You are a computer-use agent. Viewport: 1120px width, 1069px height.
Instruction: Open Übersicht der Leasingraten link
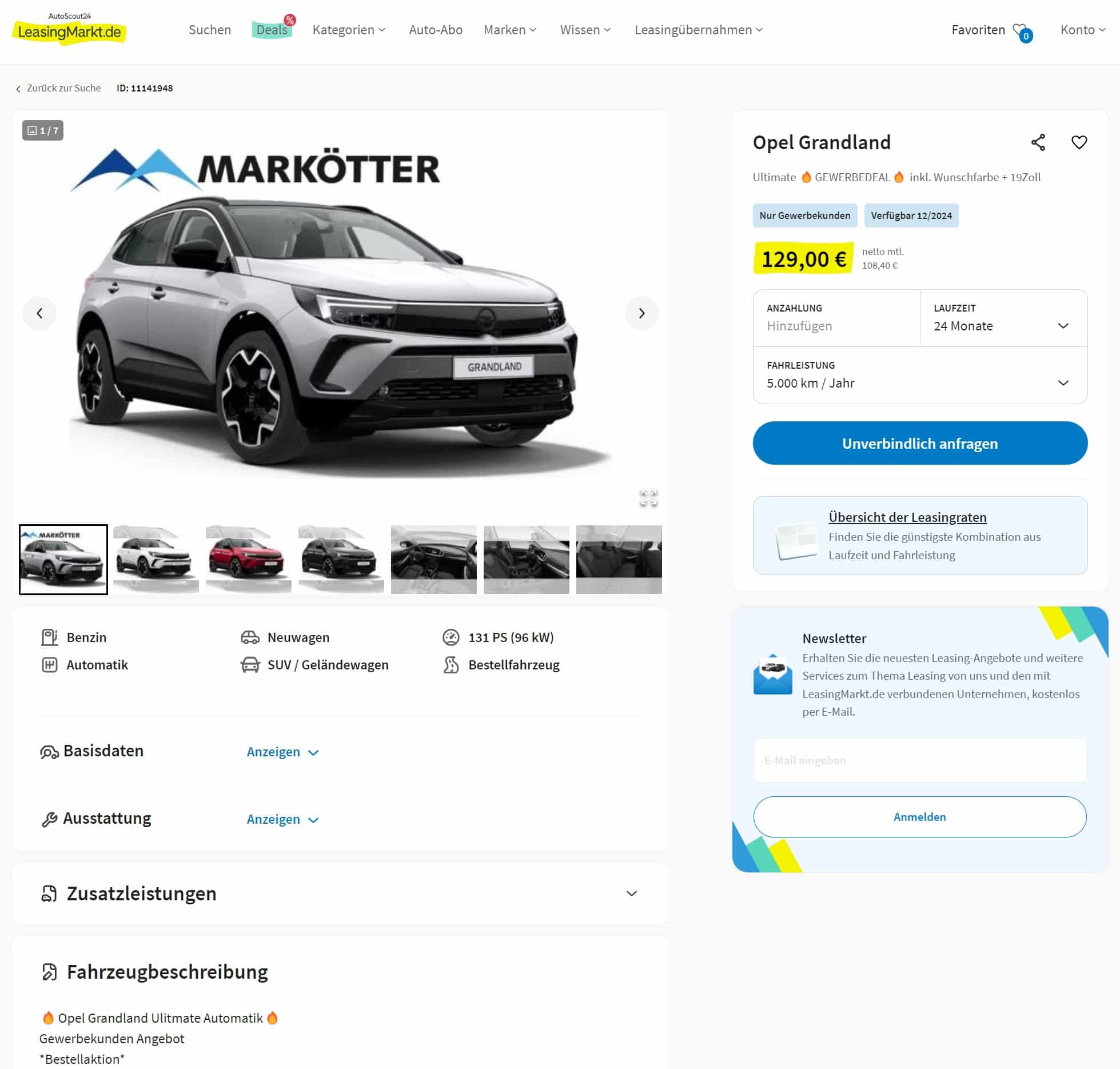click(x=907, y=517)
